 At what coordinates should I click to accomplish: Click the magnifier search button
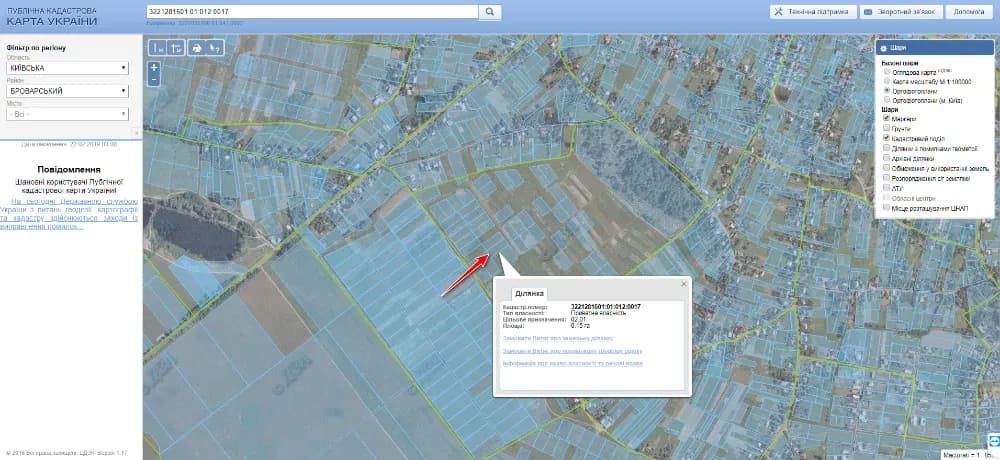coord(490,11)
